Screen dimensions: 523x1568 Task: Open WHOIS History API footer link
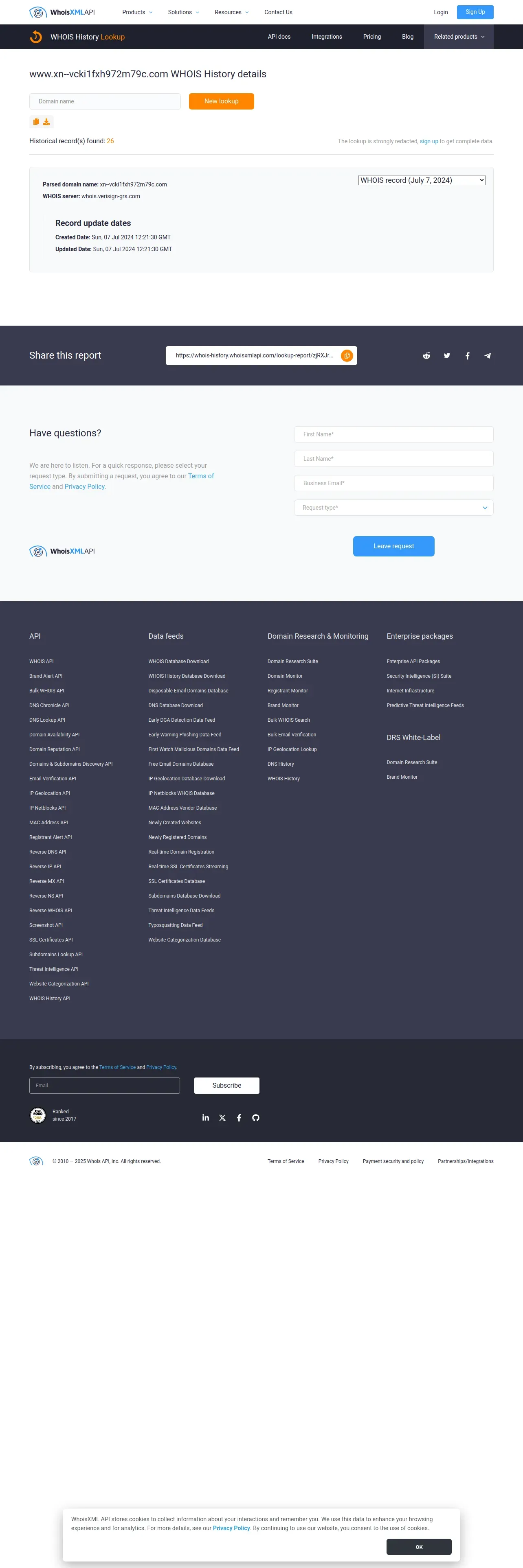(x=50, y=998)
